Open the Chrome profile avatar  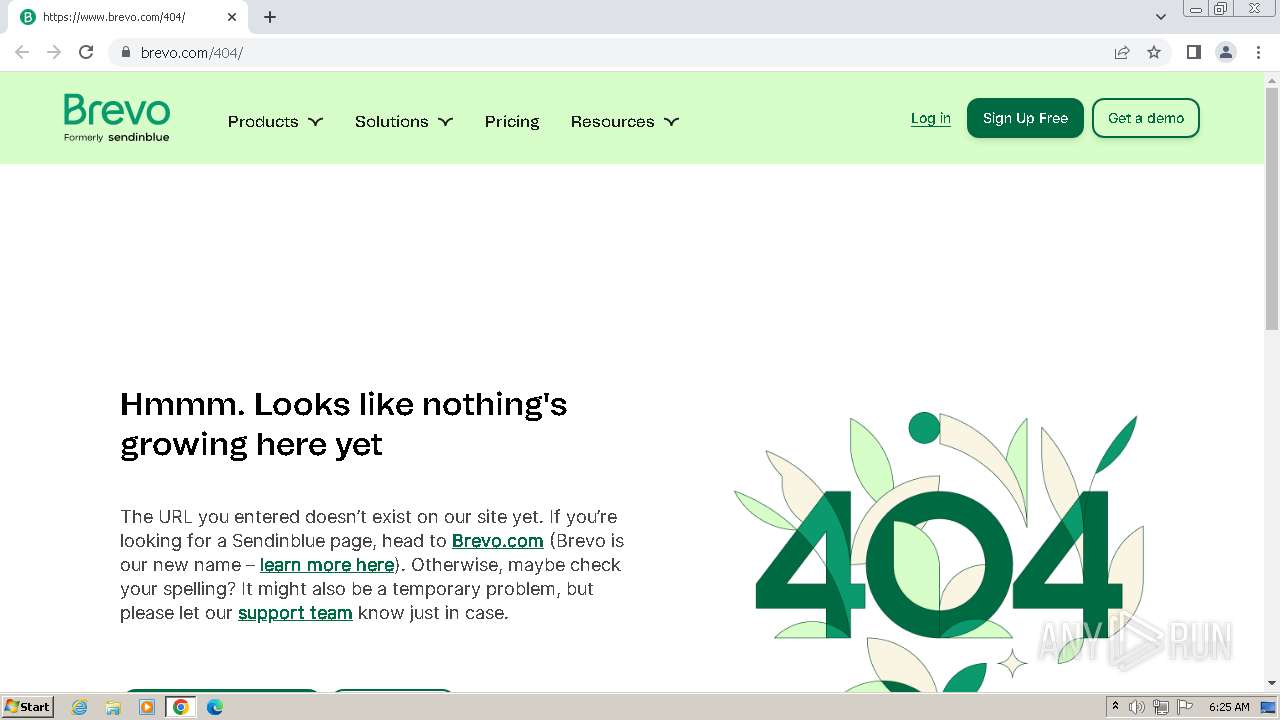[x=1226, y=52]
